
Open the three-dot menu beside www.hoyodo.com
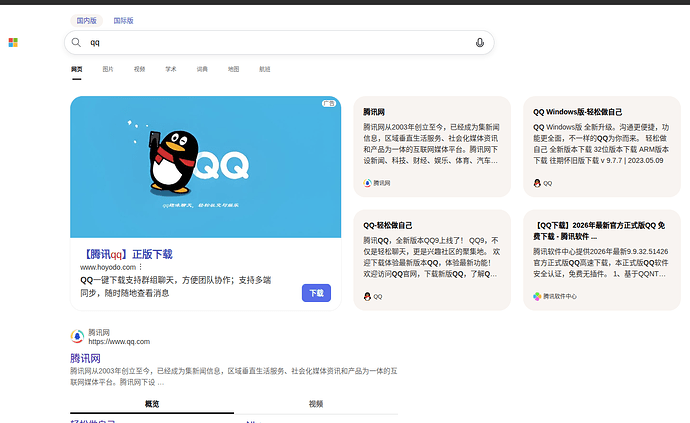click(140, 267)
